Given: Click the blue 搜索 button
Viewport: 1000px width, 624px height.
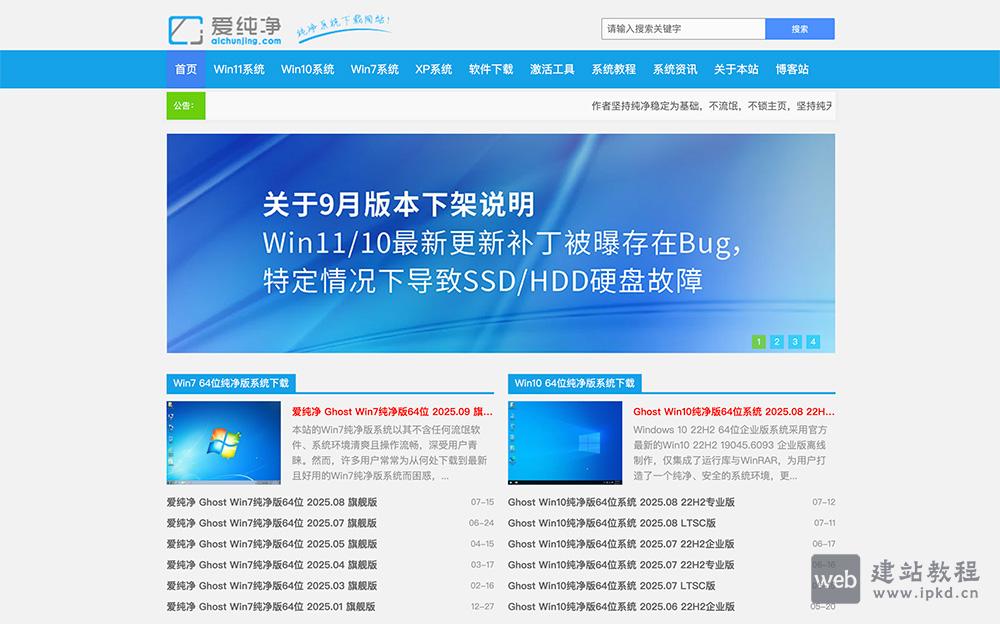Looking at the screenshot, I should pyautogui.click(x=800, y=29).
